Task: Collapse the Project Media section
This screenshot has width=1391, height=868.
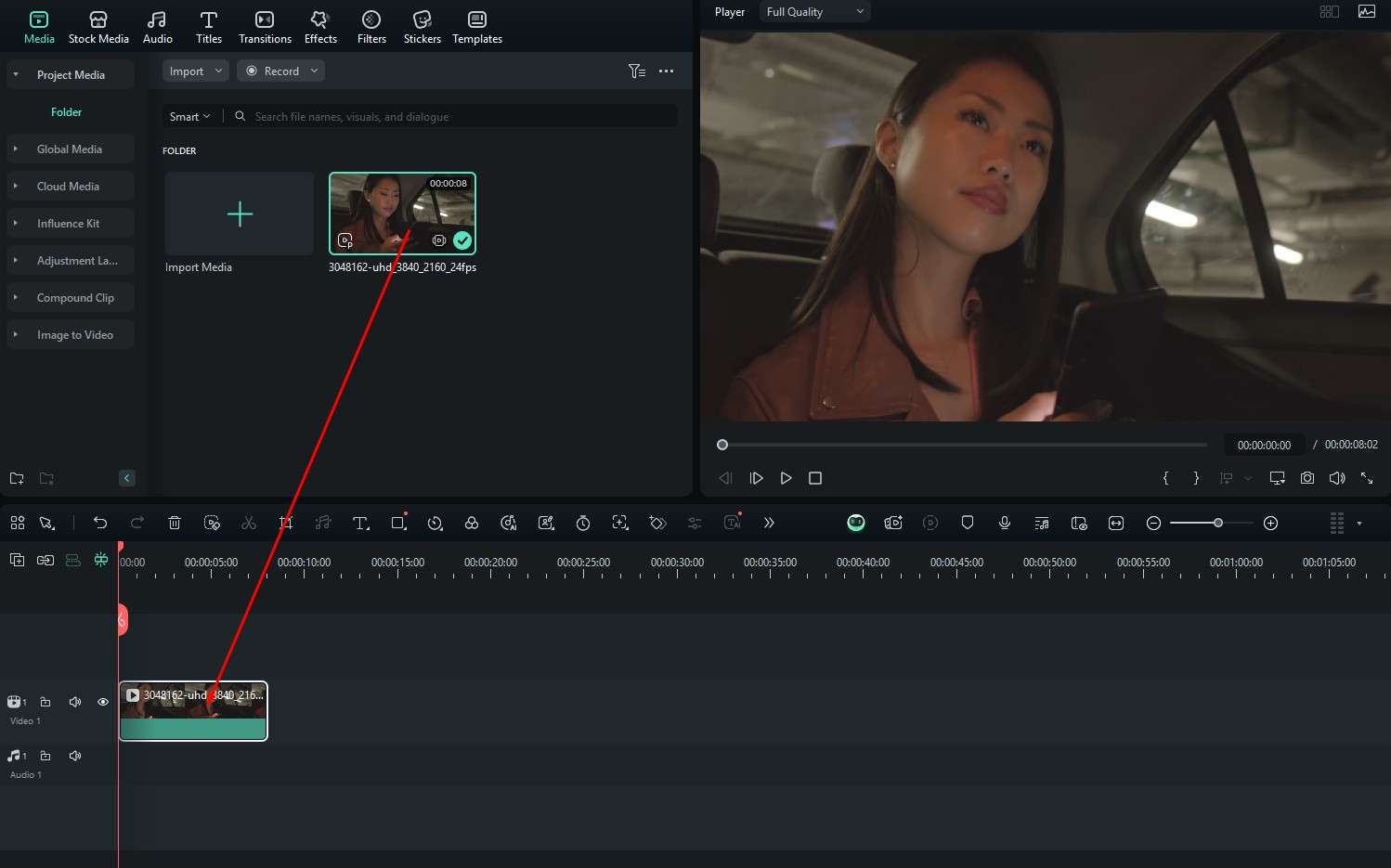Action: [x=16, y=74]
